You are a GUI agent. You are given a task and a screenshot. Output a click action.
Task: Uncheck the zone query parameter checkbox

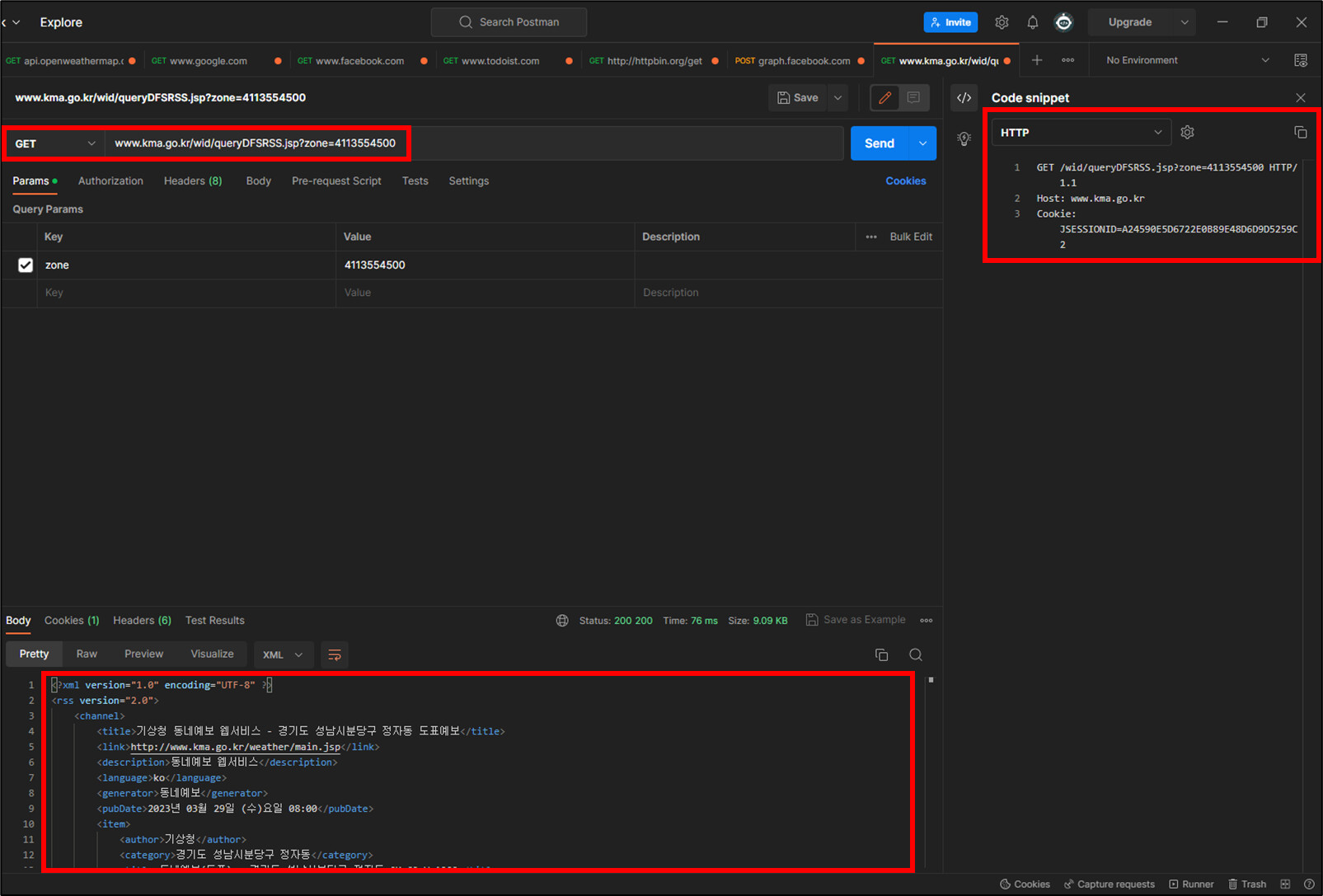coord(26,265)
